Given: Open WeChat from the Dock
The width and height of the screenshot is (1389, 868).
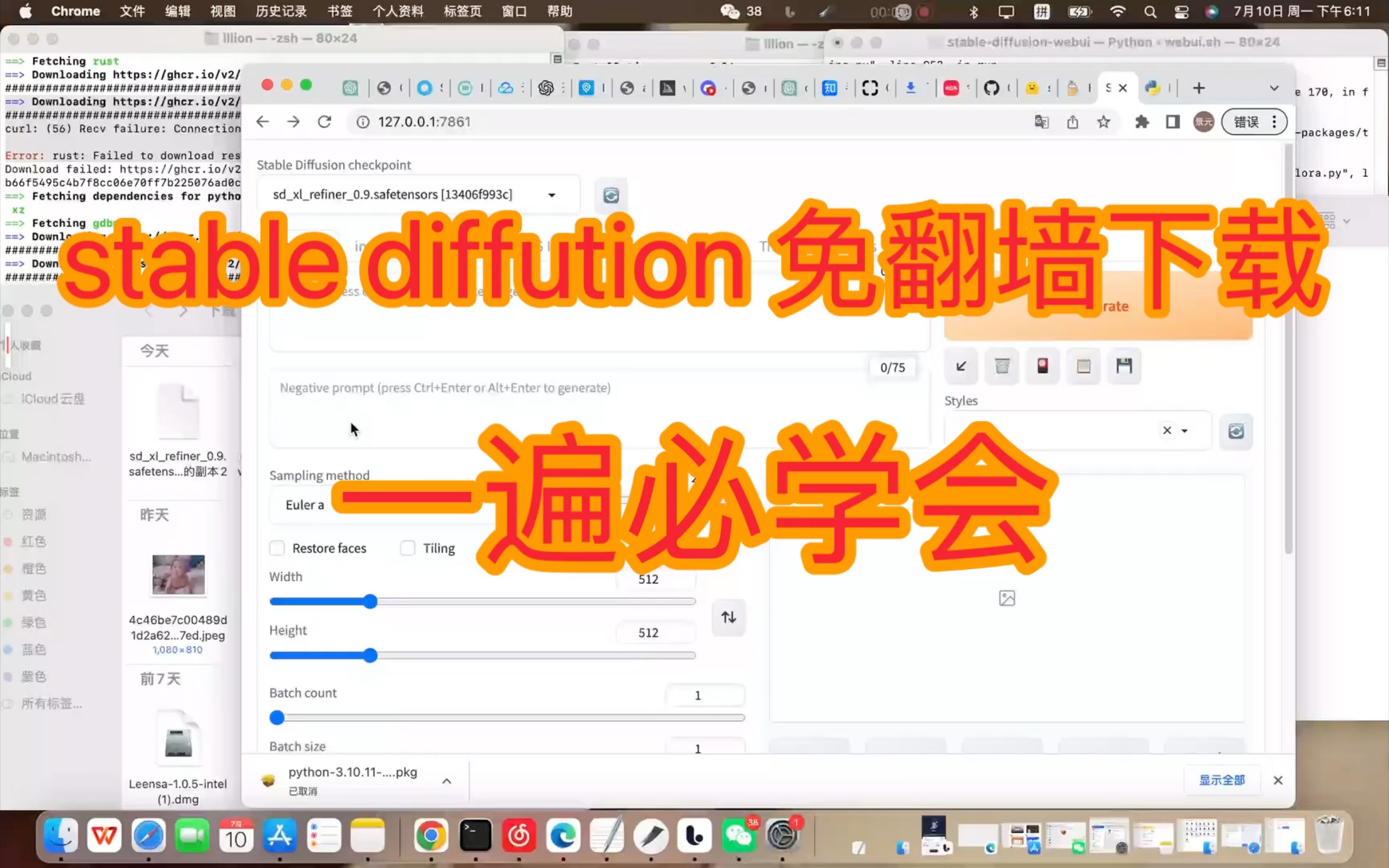Looking at the screenshot, I should [738, 835].
